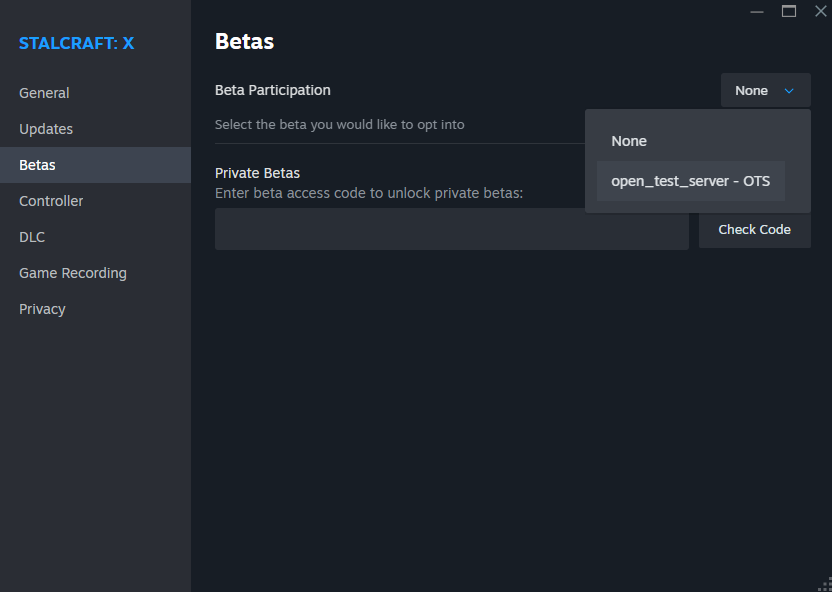
Task: Click the STALCRAFT: X game title
Action: click(x=76, y=43)
